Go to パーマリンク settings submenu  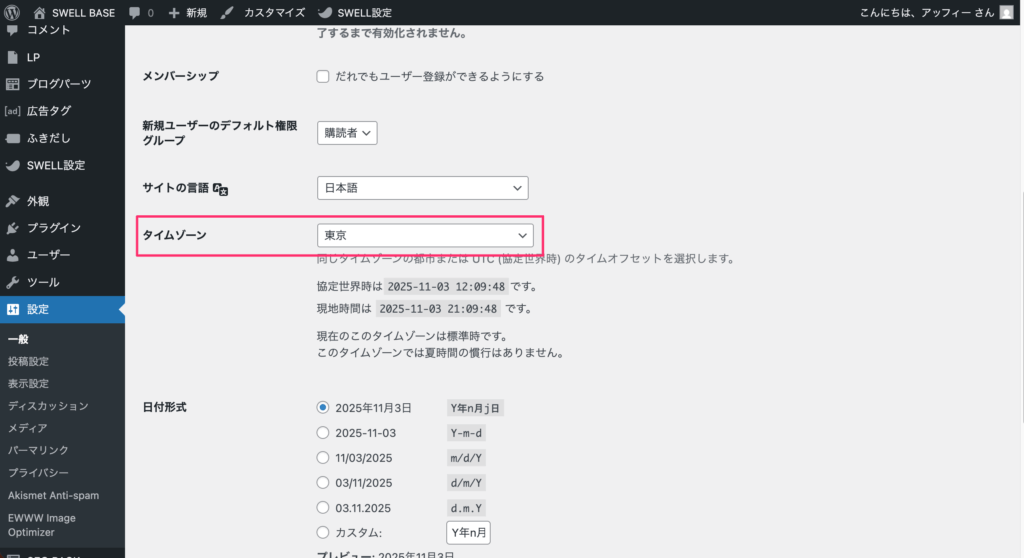tap(40, 450)
